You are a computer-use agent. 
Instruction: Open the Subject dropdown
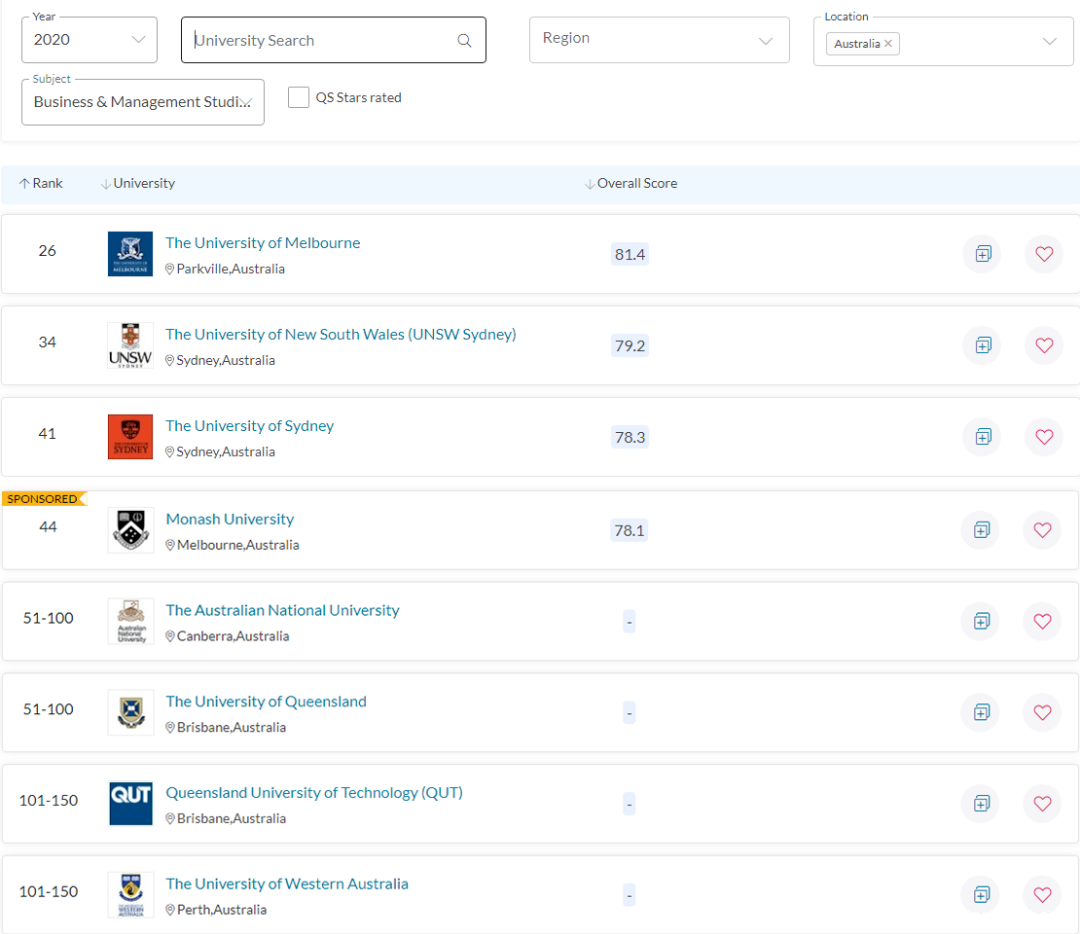pyautogui.click(x=143, y=102)
